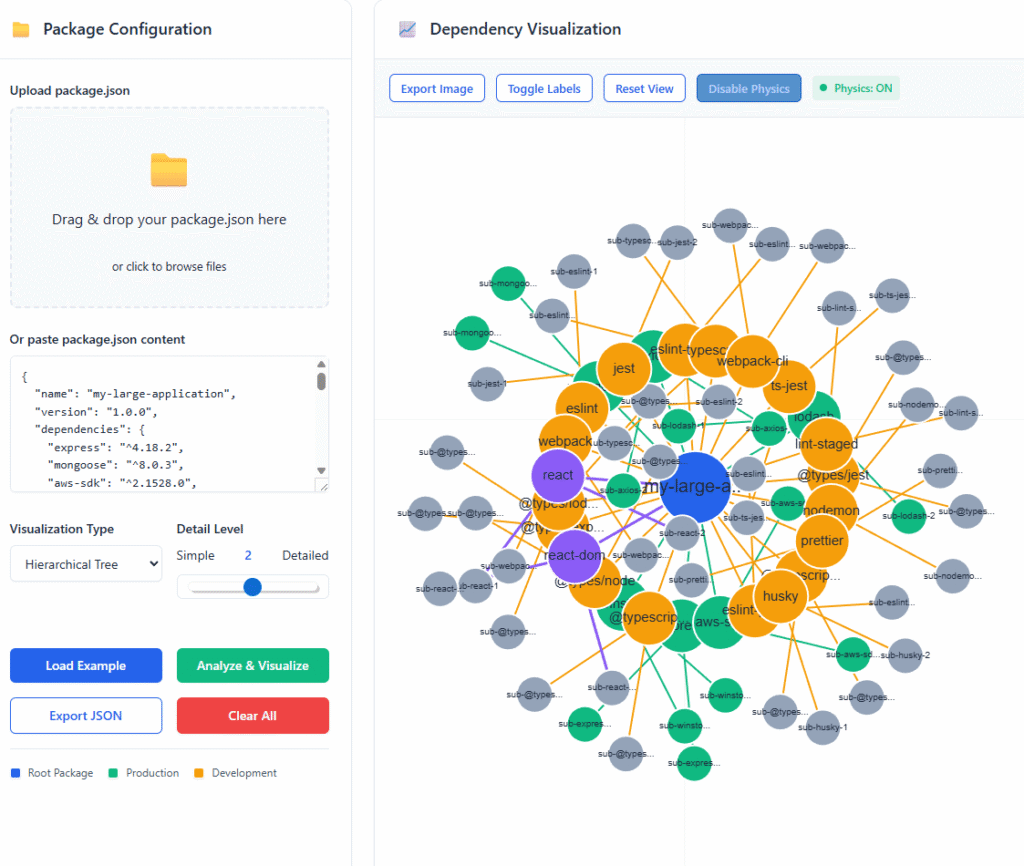Viewport: 1024px width, 866px height.
Task: Select the my-large-application root node
Action: (693, 486)
